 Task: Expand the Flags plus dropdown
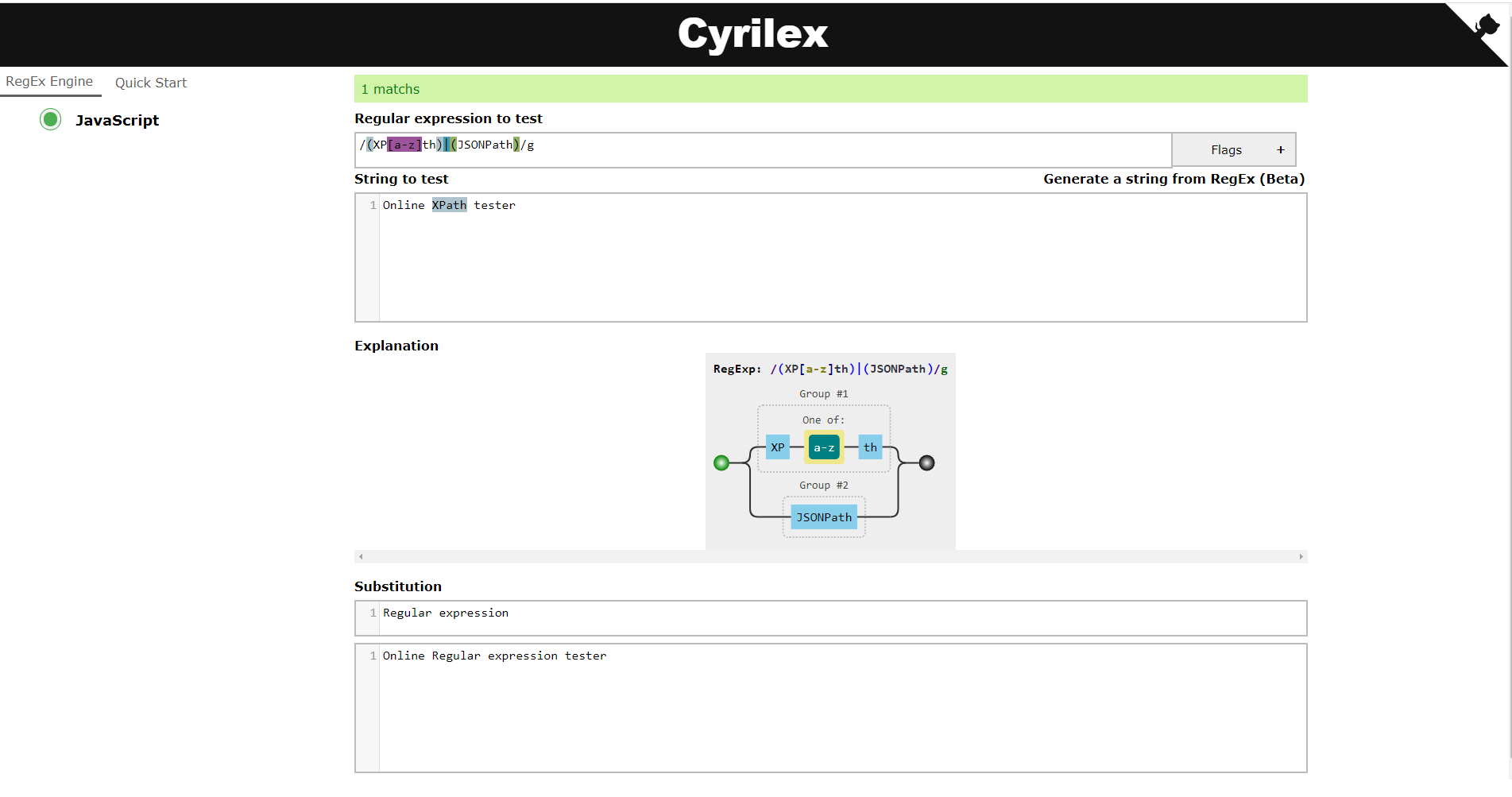click(1234, 149)
